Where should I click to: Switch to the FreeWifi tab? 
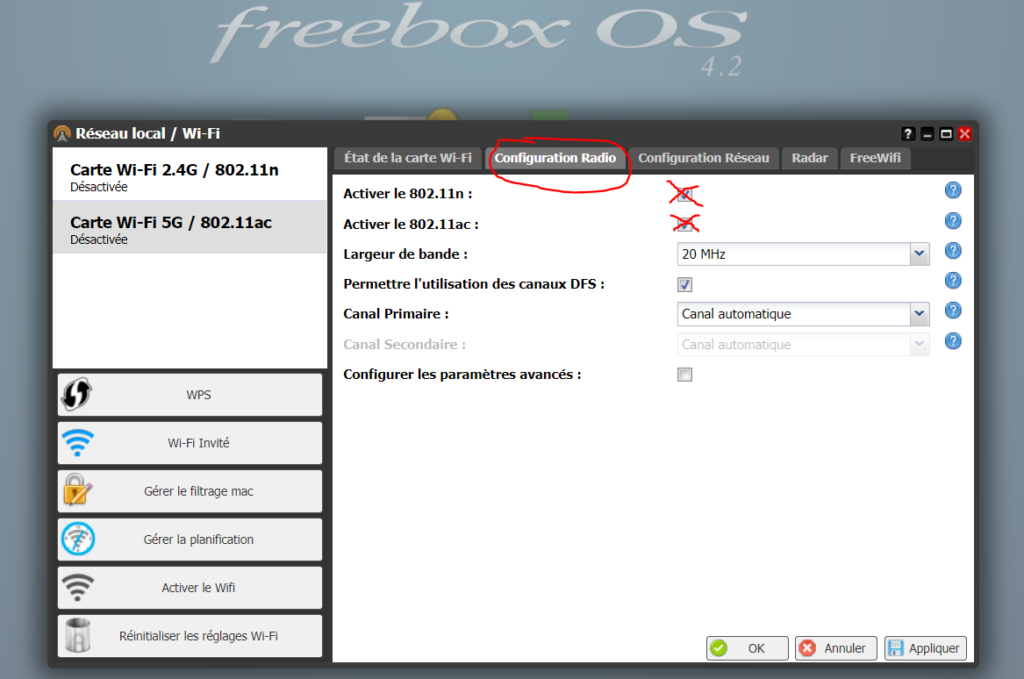point(875,158)
